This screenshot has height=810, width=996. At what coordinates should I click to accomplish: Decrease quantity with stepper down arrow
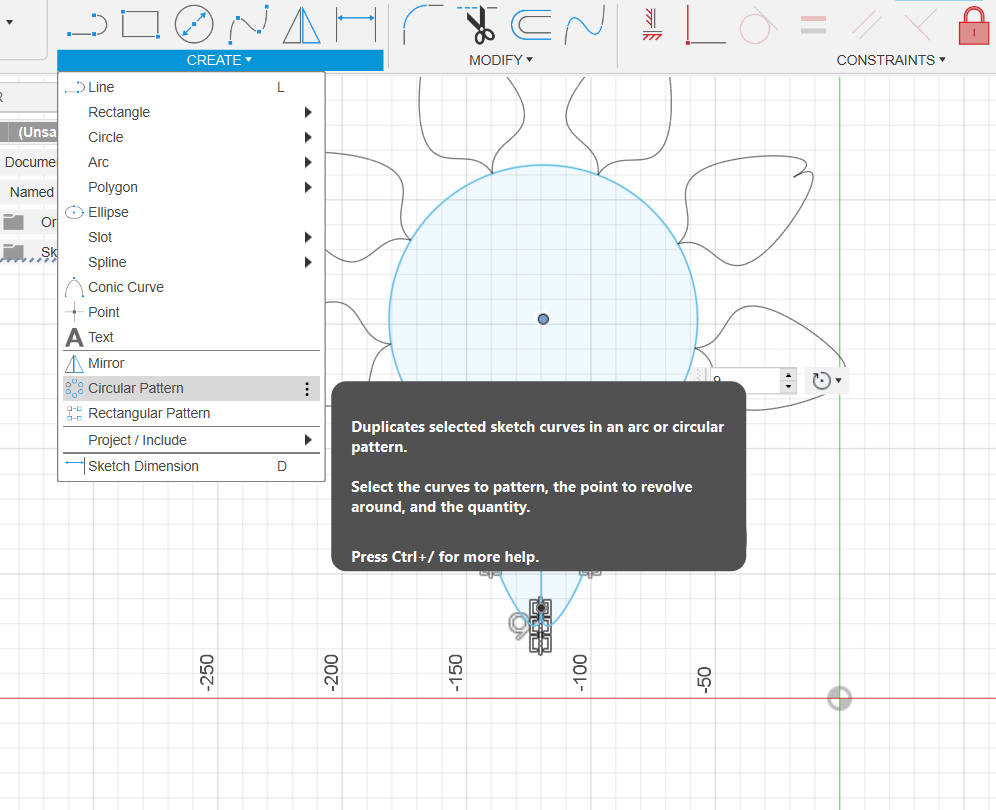tap(788, 386)
